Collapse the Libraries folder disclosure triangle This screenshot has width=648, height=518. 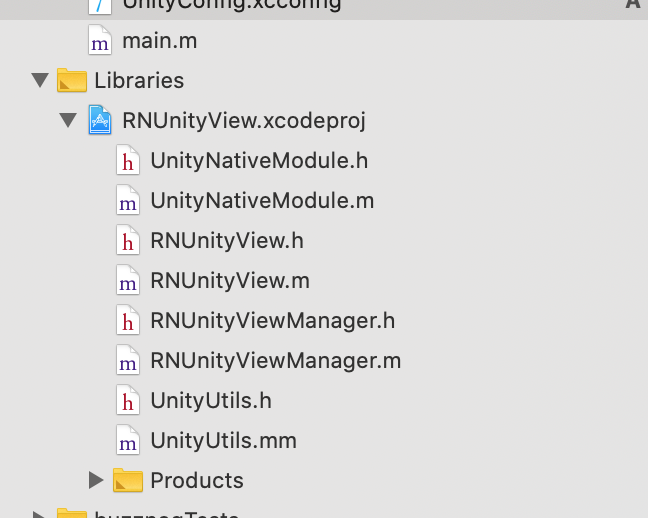point(40,80)
